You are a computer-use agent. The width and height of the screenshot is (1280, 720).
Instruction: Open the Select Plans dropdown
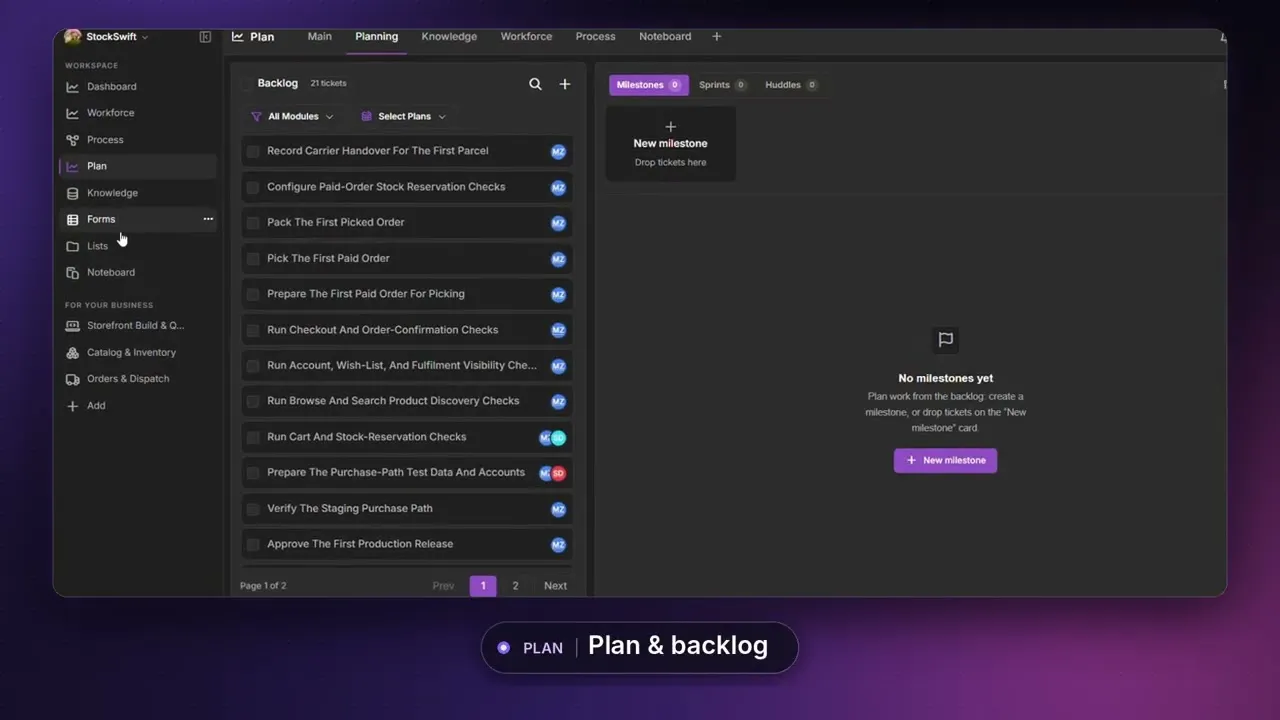tap(403, 117)
